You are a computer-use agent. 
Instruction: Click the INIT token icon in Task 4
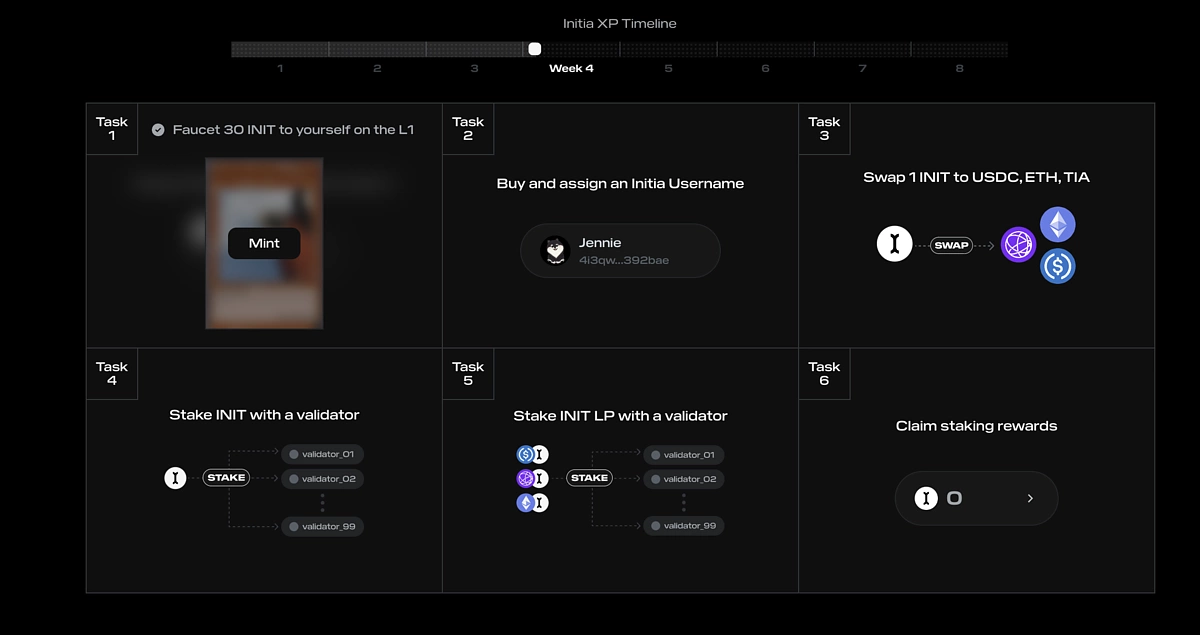point(176,478)
